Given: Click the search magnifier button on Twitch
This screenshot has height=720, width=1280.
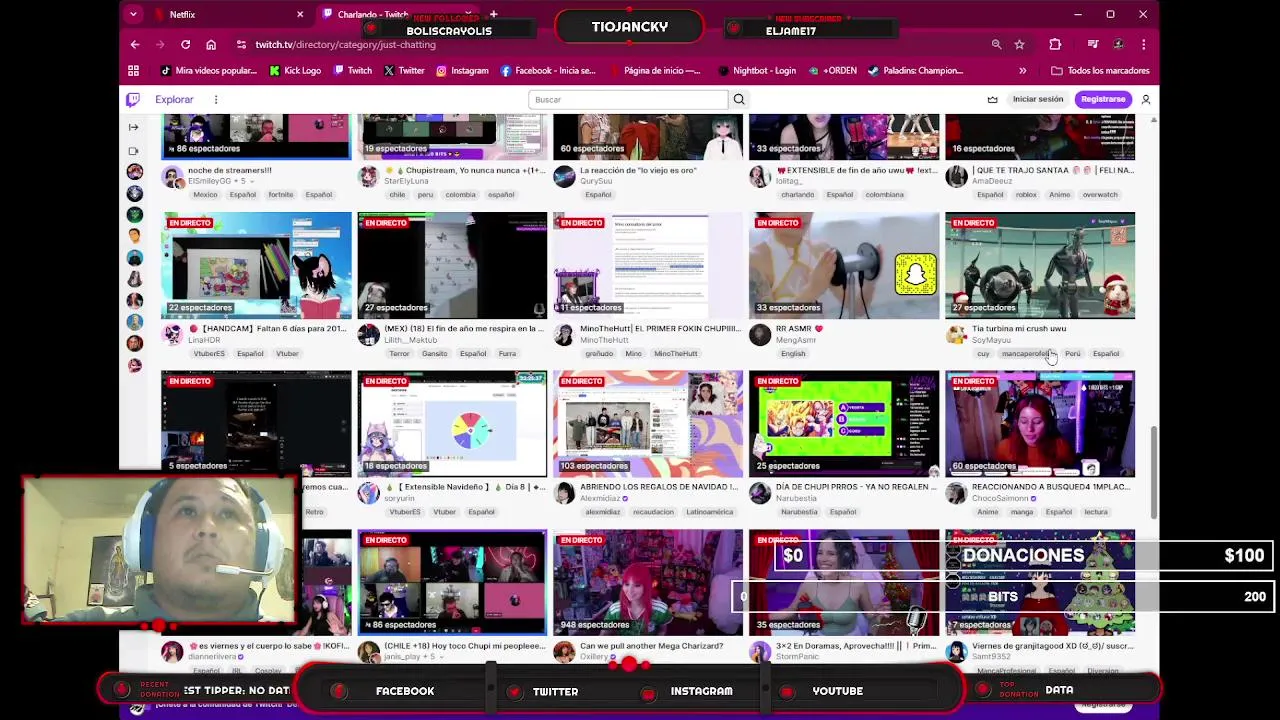Looking at the screenshot, I should [x=739, y=99].
